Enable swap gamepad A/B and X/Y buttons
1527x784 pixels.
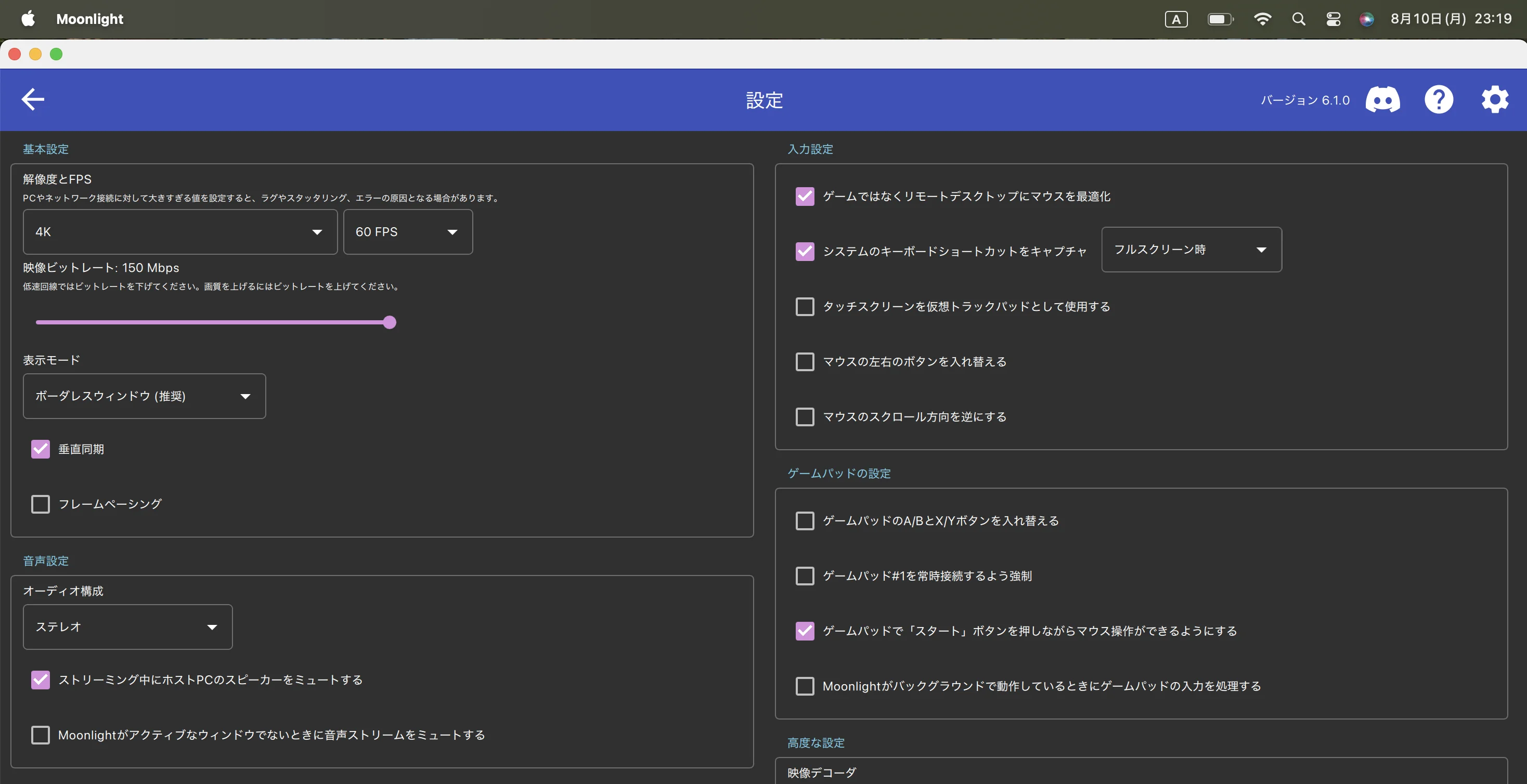point(805,521)
